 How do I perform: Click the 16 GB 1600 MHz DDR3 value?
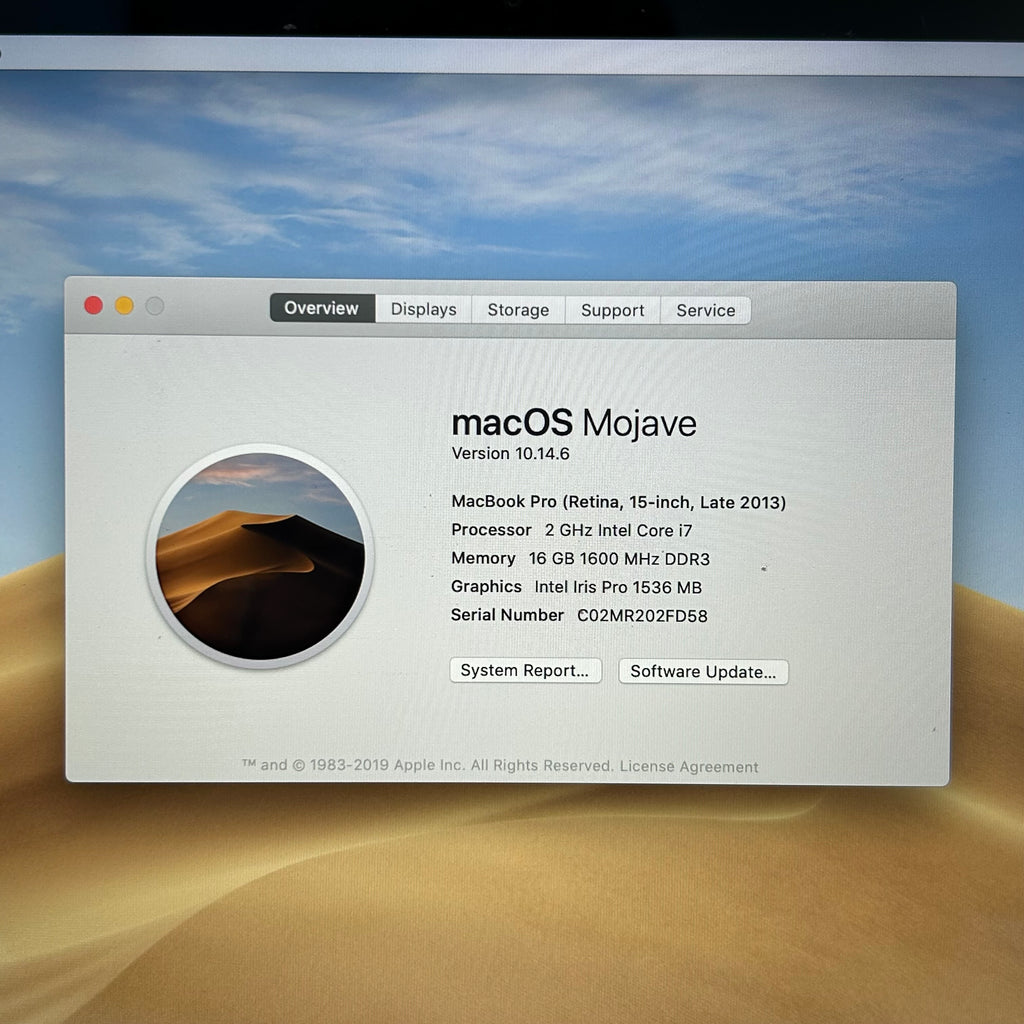coord(618,559)
